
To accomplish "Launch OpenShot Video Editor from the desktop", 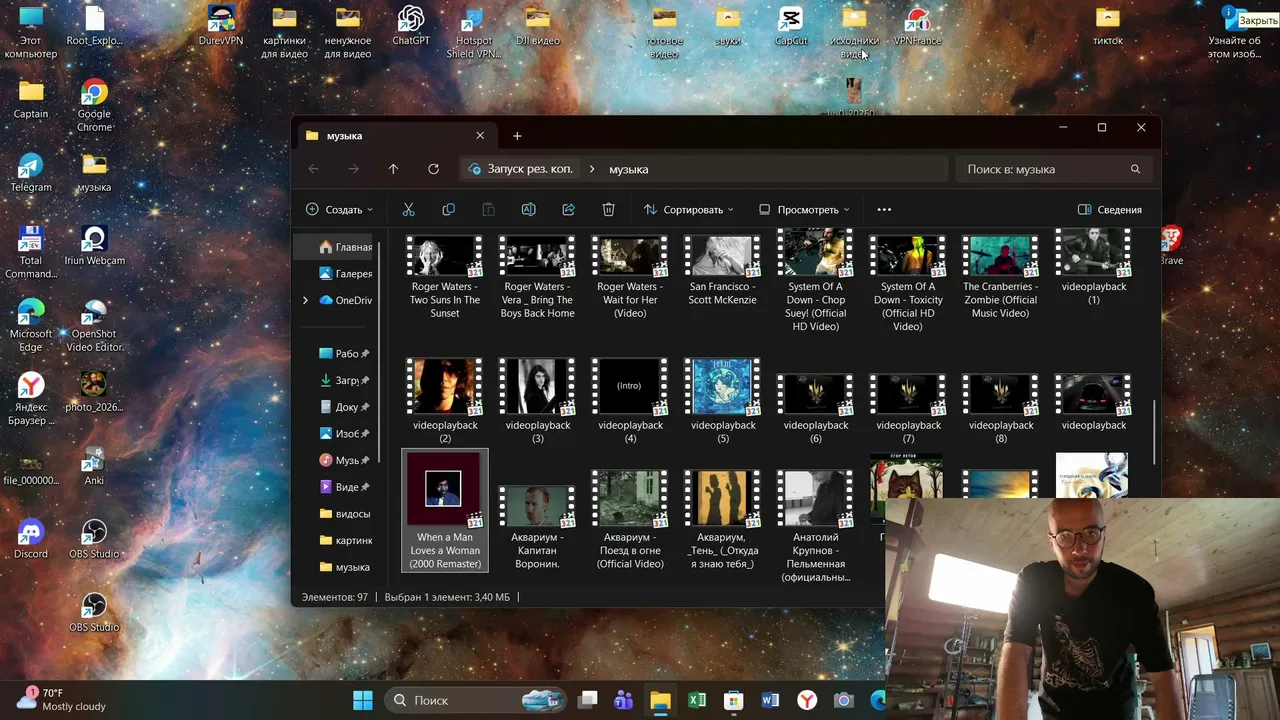I will [x=94, y=326].
